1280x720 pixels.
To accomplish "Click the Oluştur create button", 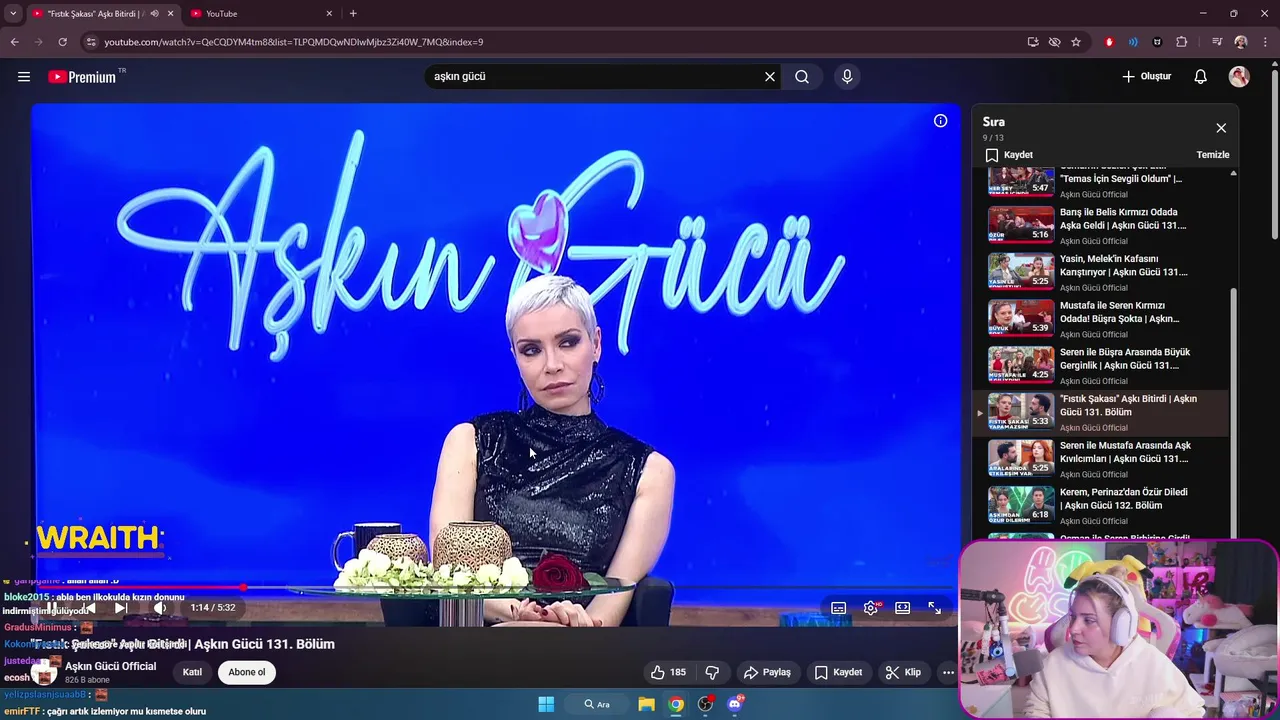I will coord(1146,76).
